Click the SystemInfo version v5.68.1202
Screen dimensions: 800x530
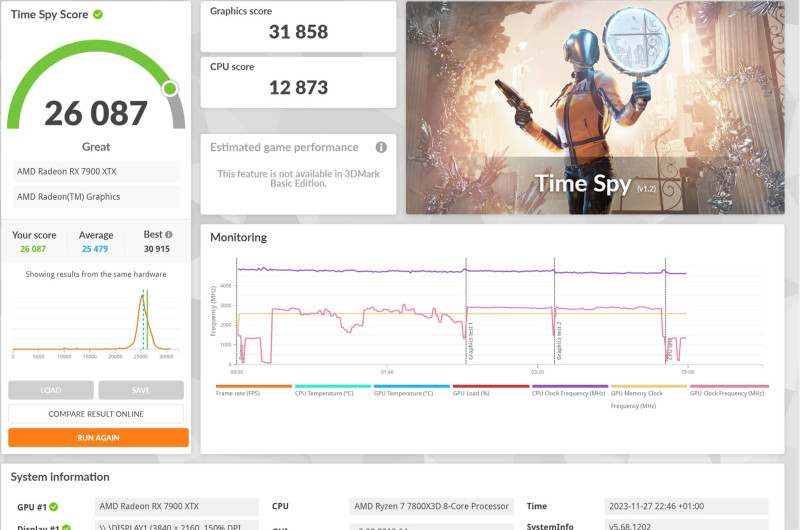(686, 525)
